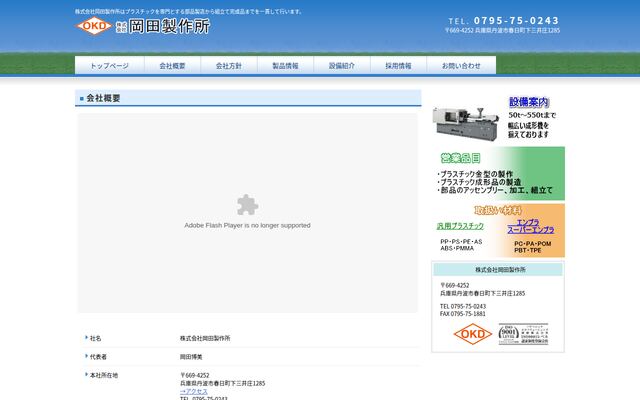Click the ISO 9001 certification badge
The image size is (640, 400).
(523, 334)
